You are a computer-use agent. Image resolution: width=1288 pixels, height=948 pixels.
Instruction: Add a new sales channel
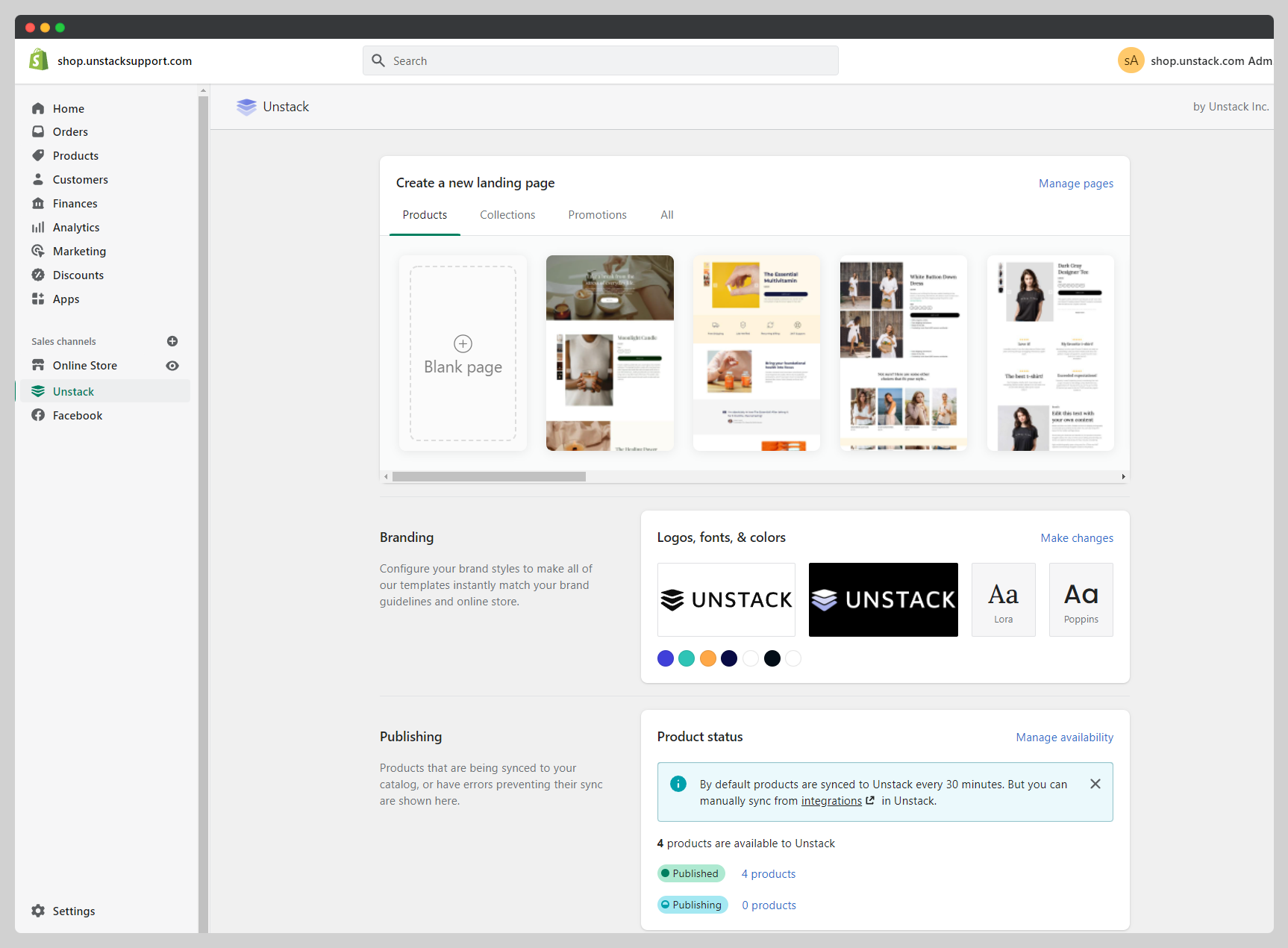tap(172, 341)
